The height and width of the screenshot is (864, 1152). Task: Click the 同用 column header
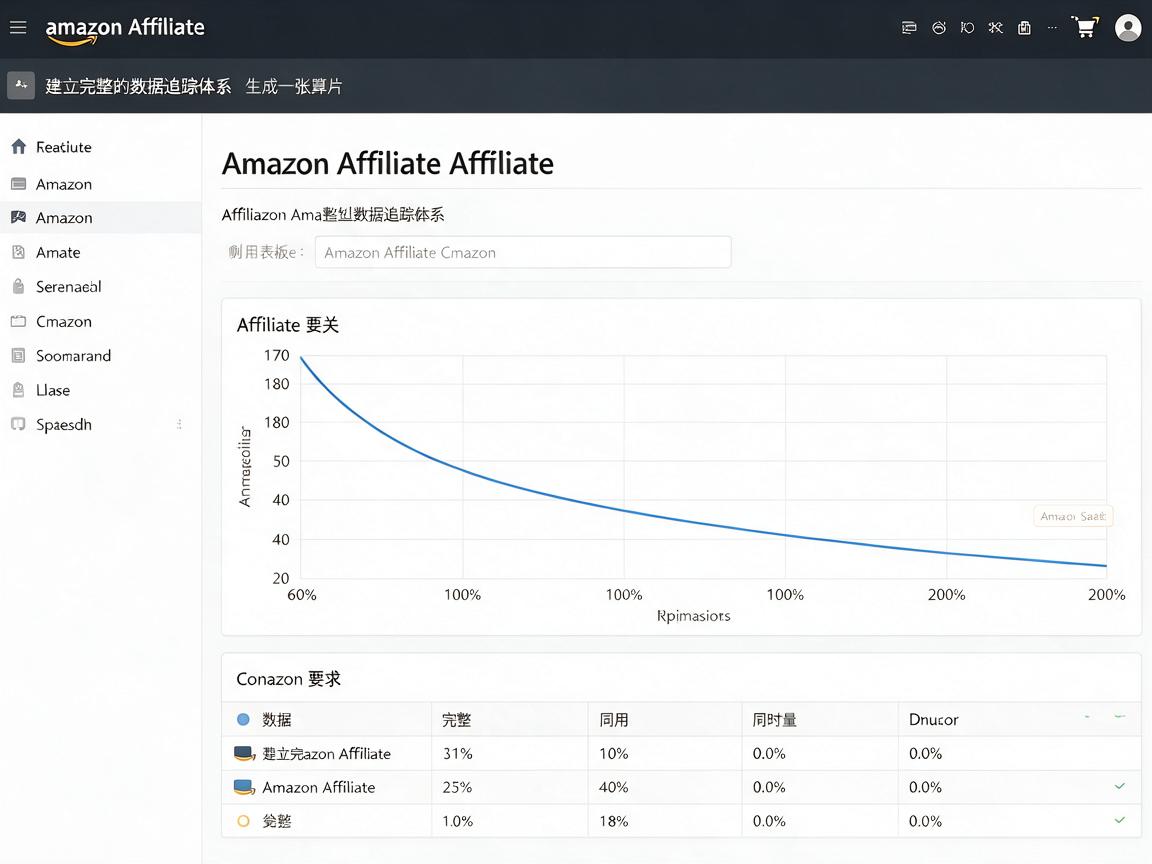(613, 720)
